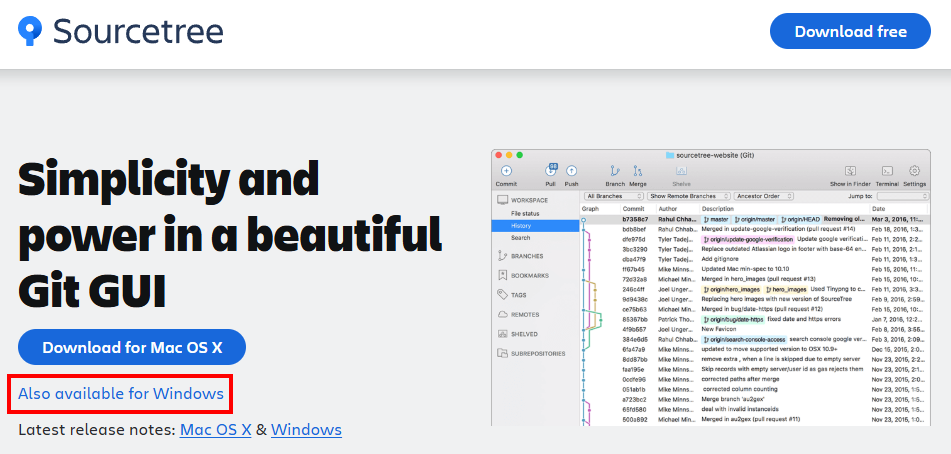Click the Push toolbar icon
This screenshot has width=951, height=454.
point(571,172)
